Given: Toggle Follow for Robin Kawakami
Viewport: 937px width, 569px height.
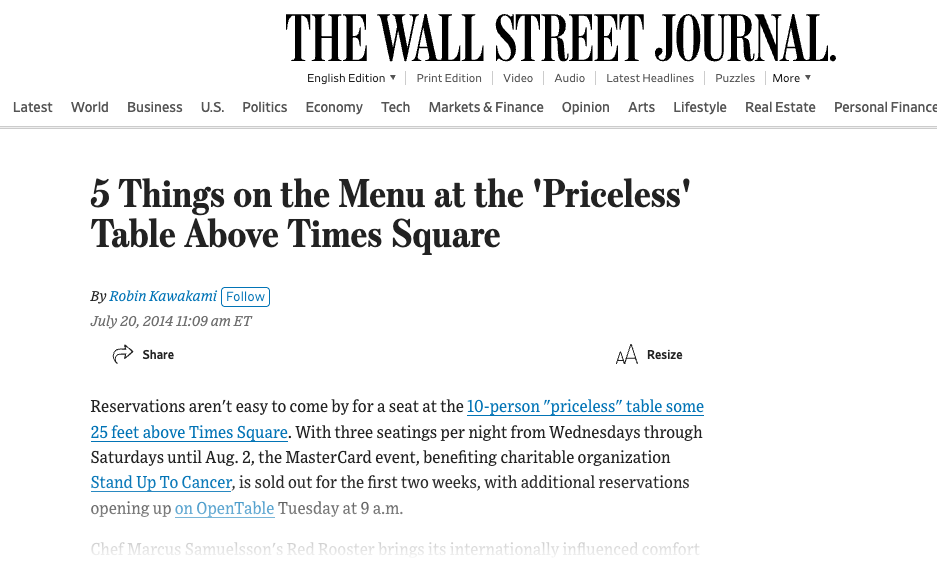Looking at the screenshot, I should (x=245, y=296).
